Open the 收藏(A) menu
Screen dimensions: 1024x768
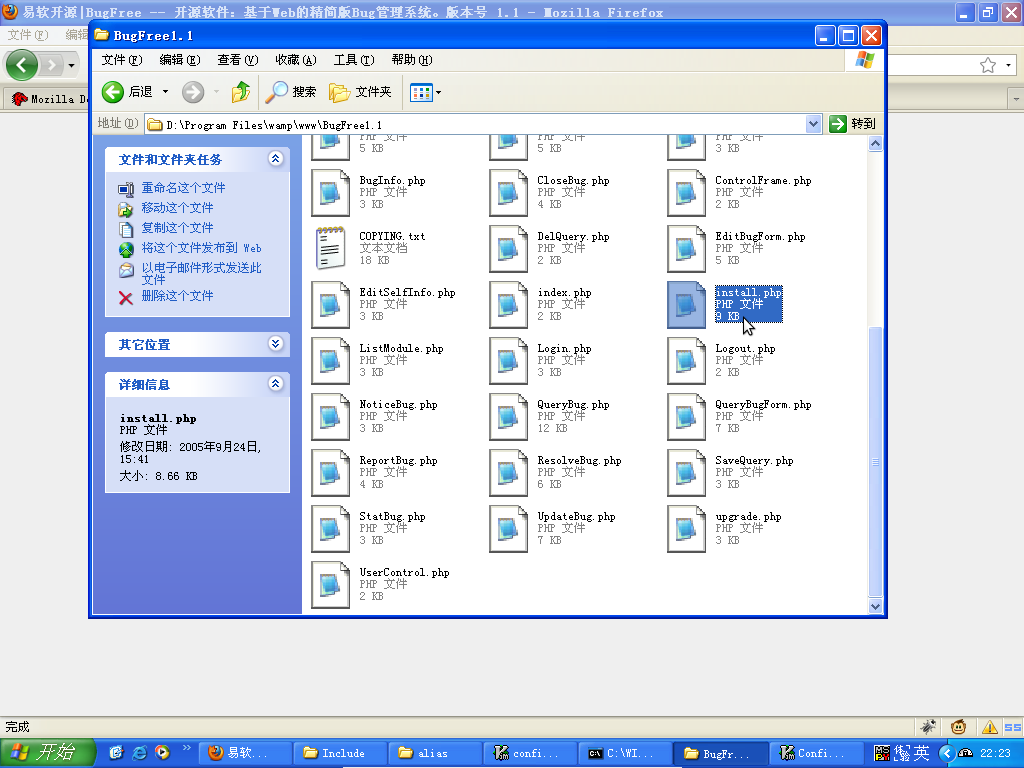(296, 60)
